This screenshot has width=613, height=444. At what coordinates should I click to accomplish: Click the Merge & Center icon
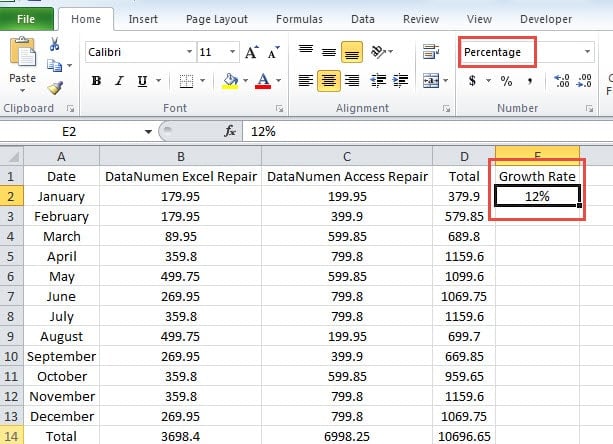coord(431,81)
